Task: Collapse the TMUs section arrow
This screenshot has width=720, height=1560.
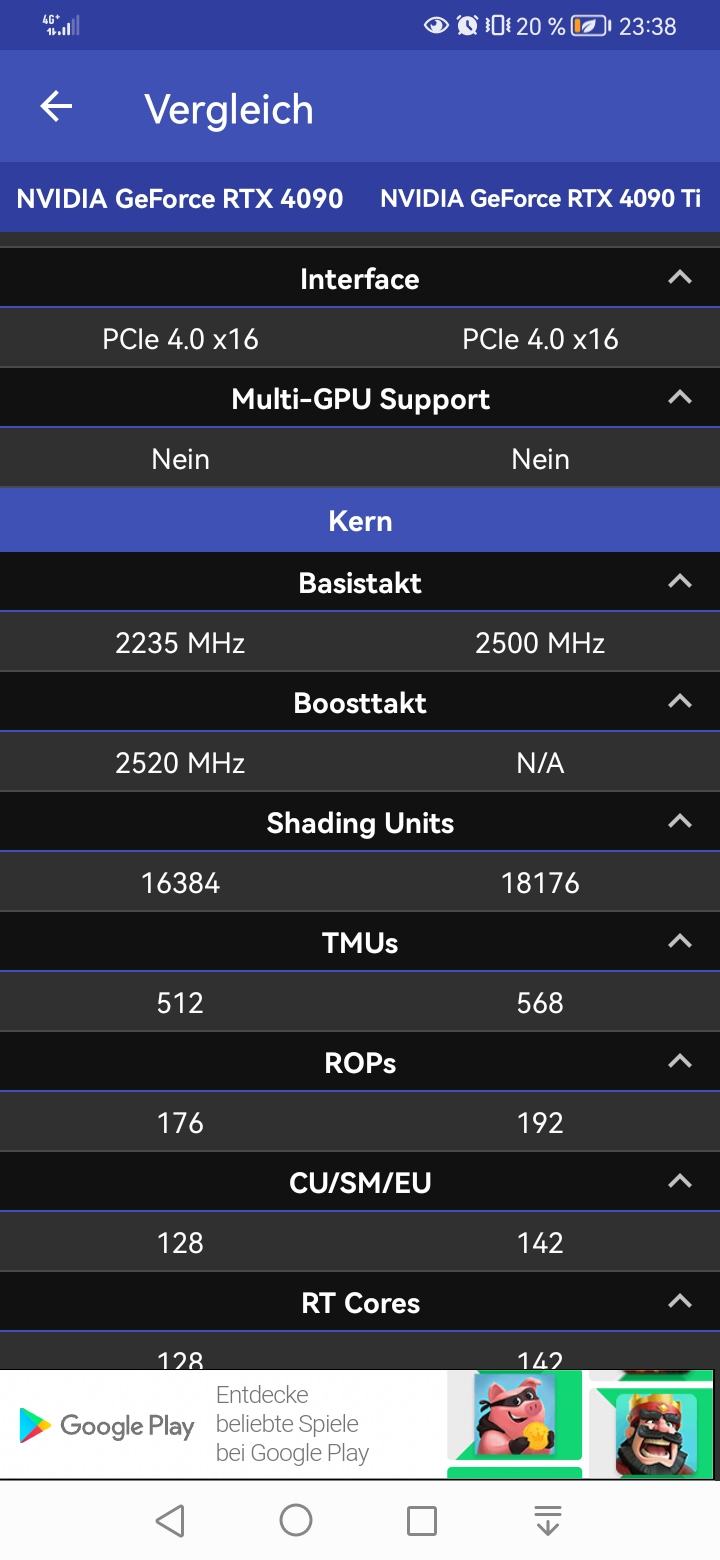Action: pos(680,942)
